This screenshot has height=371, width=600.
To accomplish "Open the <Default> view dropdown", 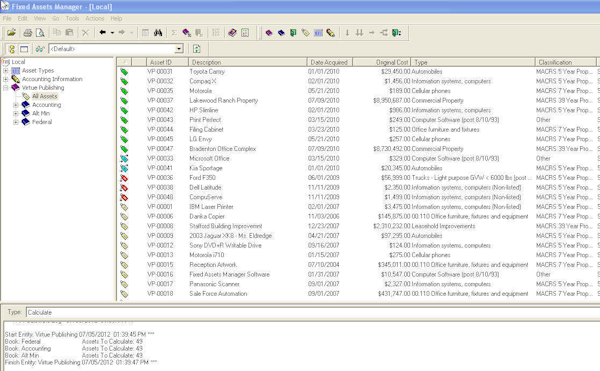I will (x=179, y=49).
